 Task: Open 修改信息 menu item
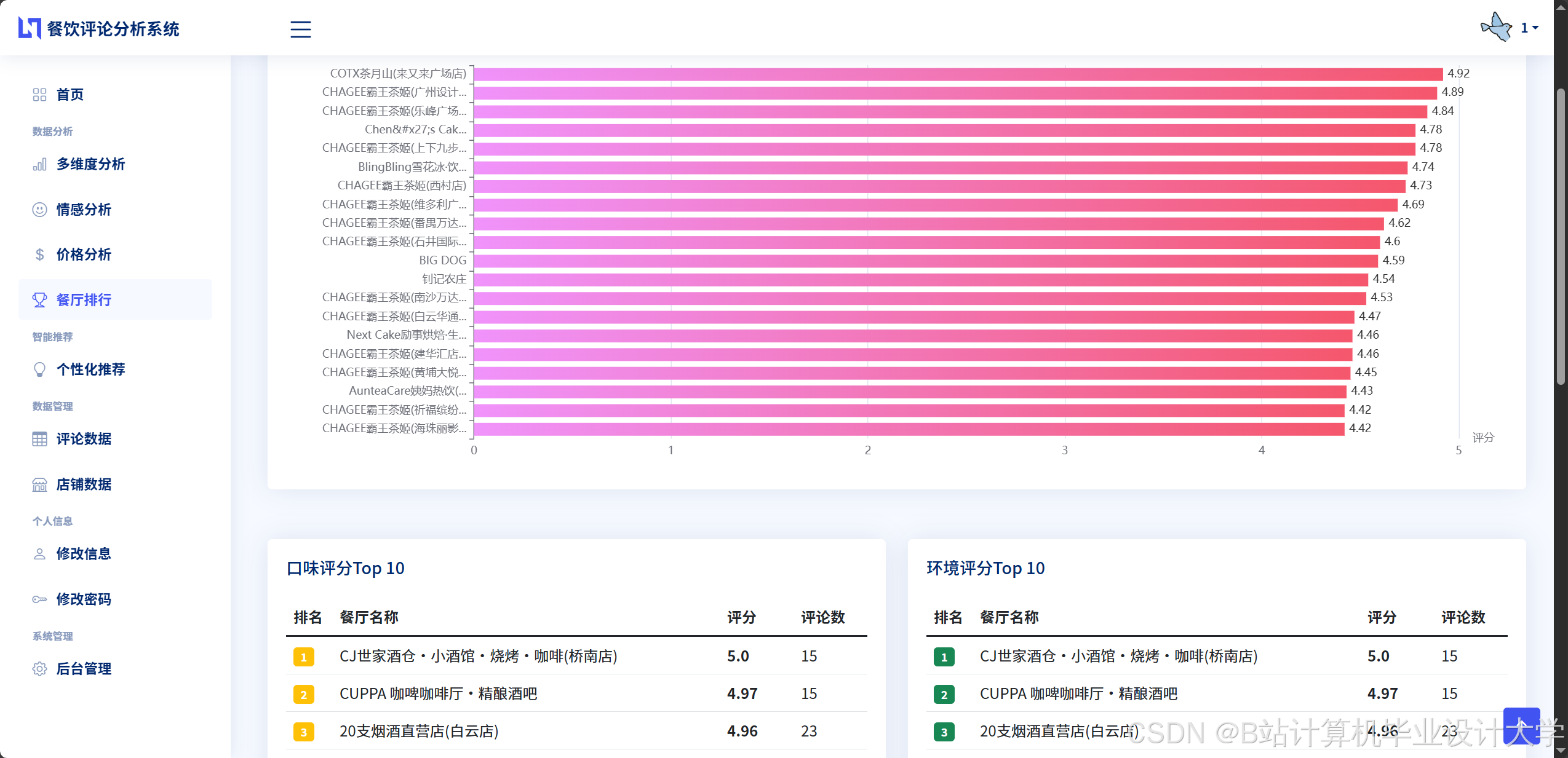84,554
